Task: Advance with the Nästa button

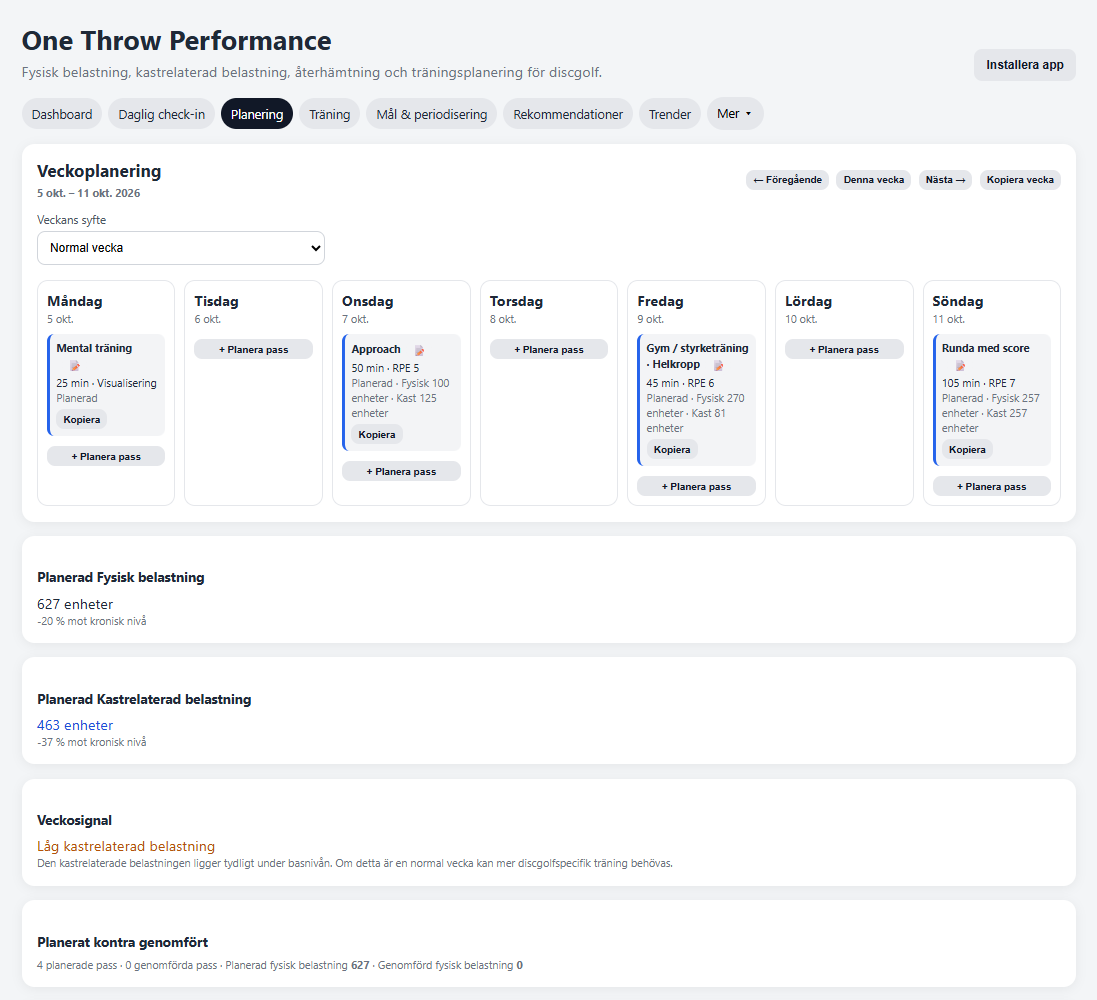Action: click(945, 180)
